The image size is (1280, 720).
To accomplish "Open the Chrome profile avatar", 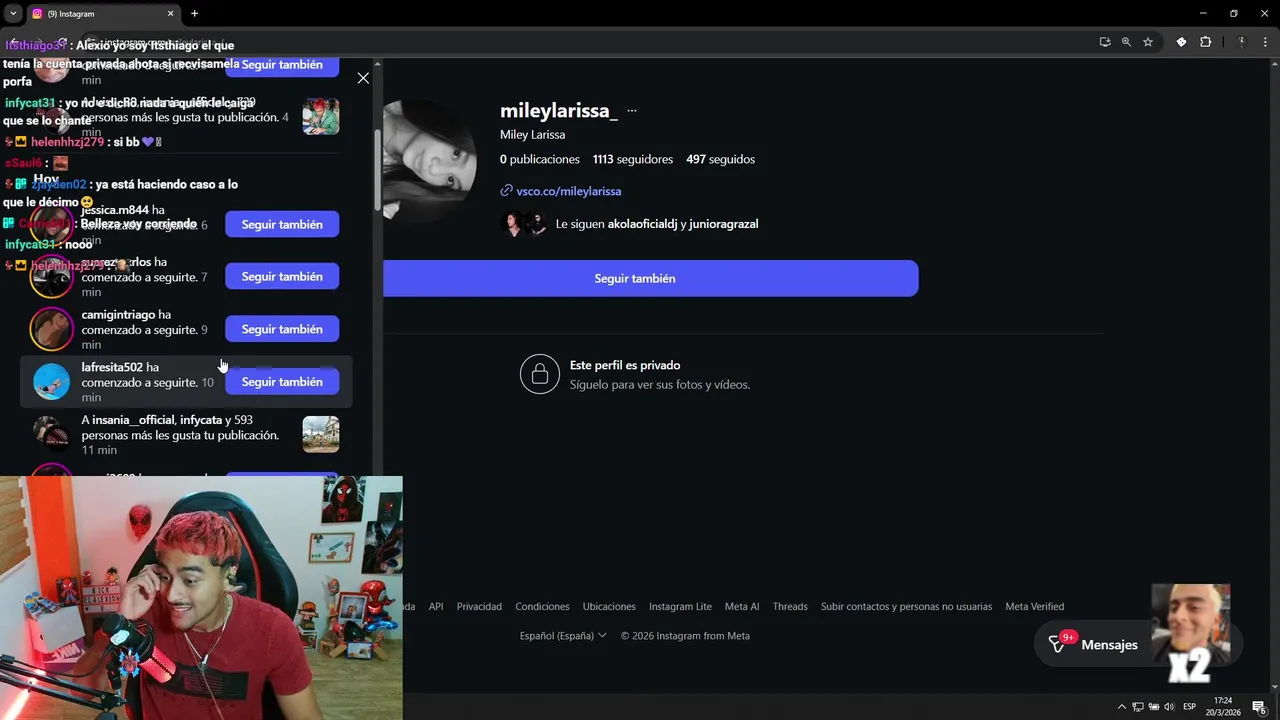I will 1241,42.
